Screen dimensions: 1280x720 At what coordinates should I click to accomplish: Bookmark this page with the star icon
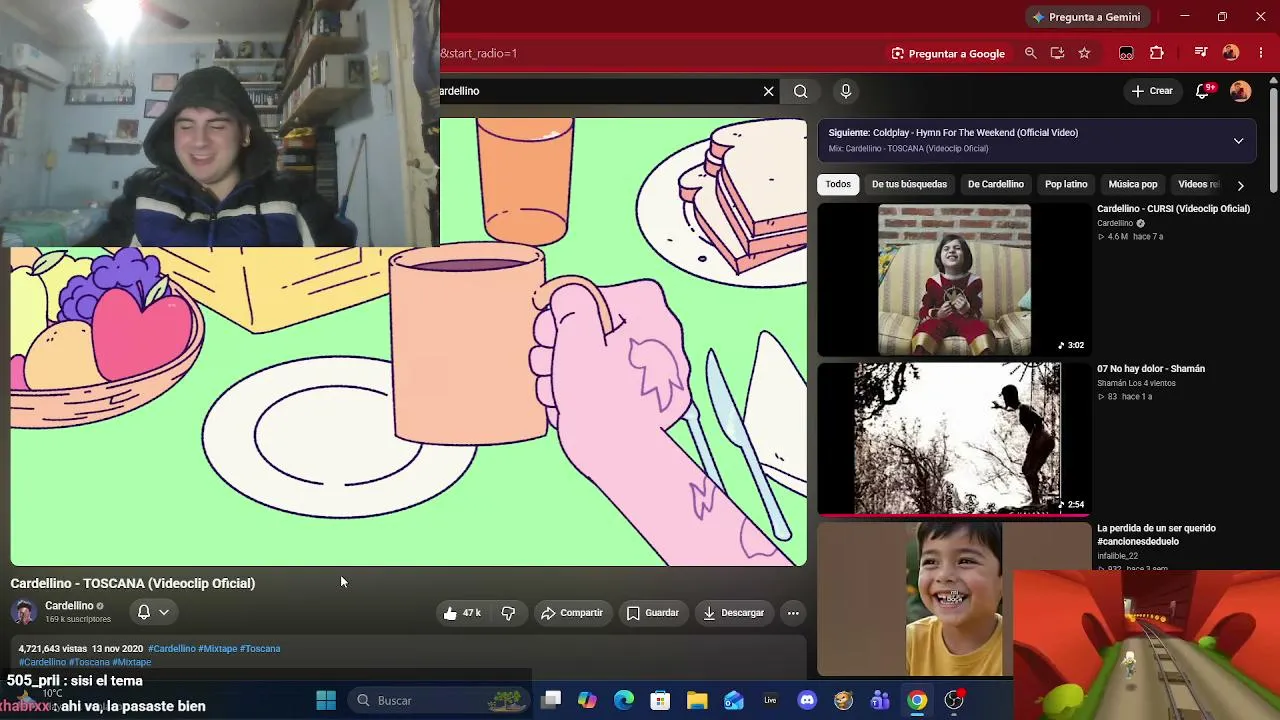click(1084, 53)
